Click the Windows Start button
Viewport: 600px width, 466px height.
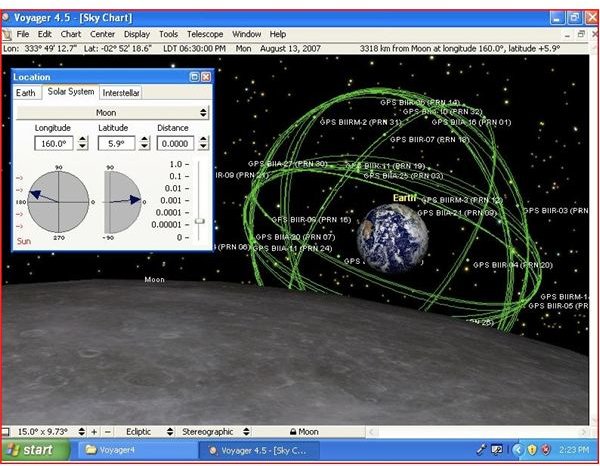[36, 450]
